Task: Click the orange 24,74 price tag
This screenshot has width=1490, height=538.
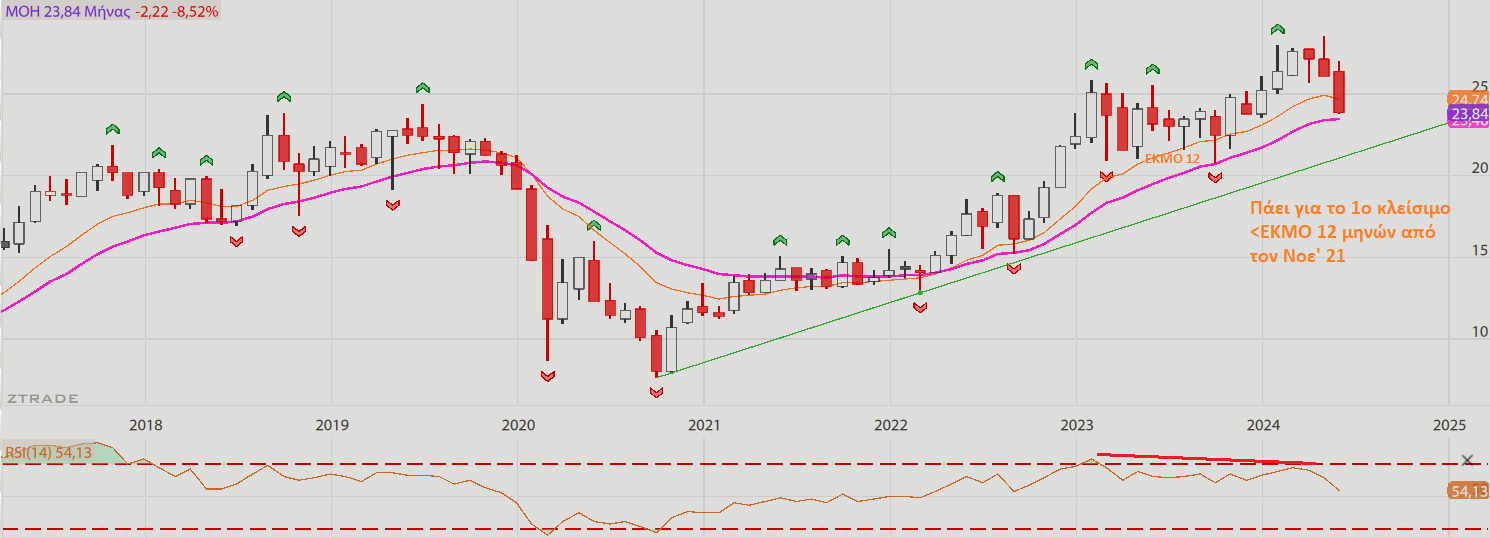Action: [x=1468, y=99]
